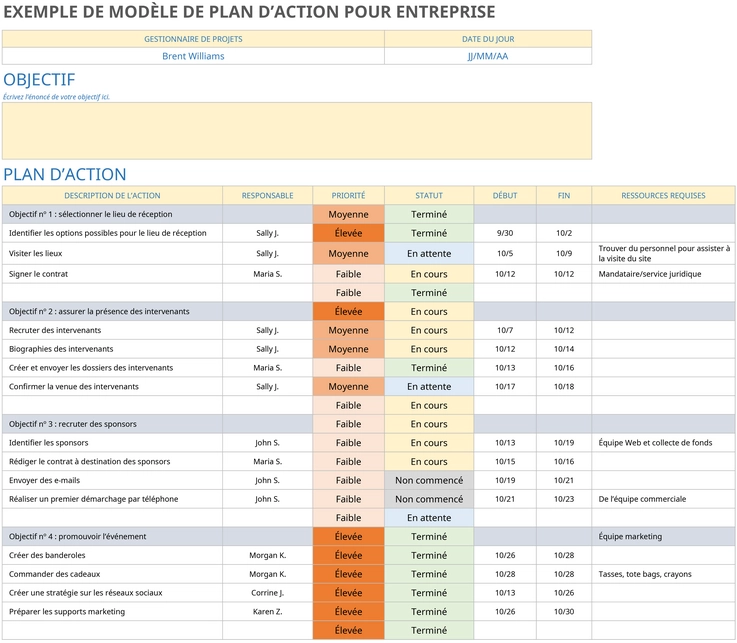This screenshot has height=643, width=737.
Task: Select the GESTIONNAIRE DE PROJETS header
Action: (193, 39)
